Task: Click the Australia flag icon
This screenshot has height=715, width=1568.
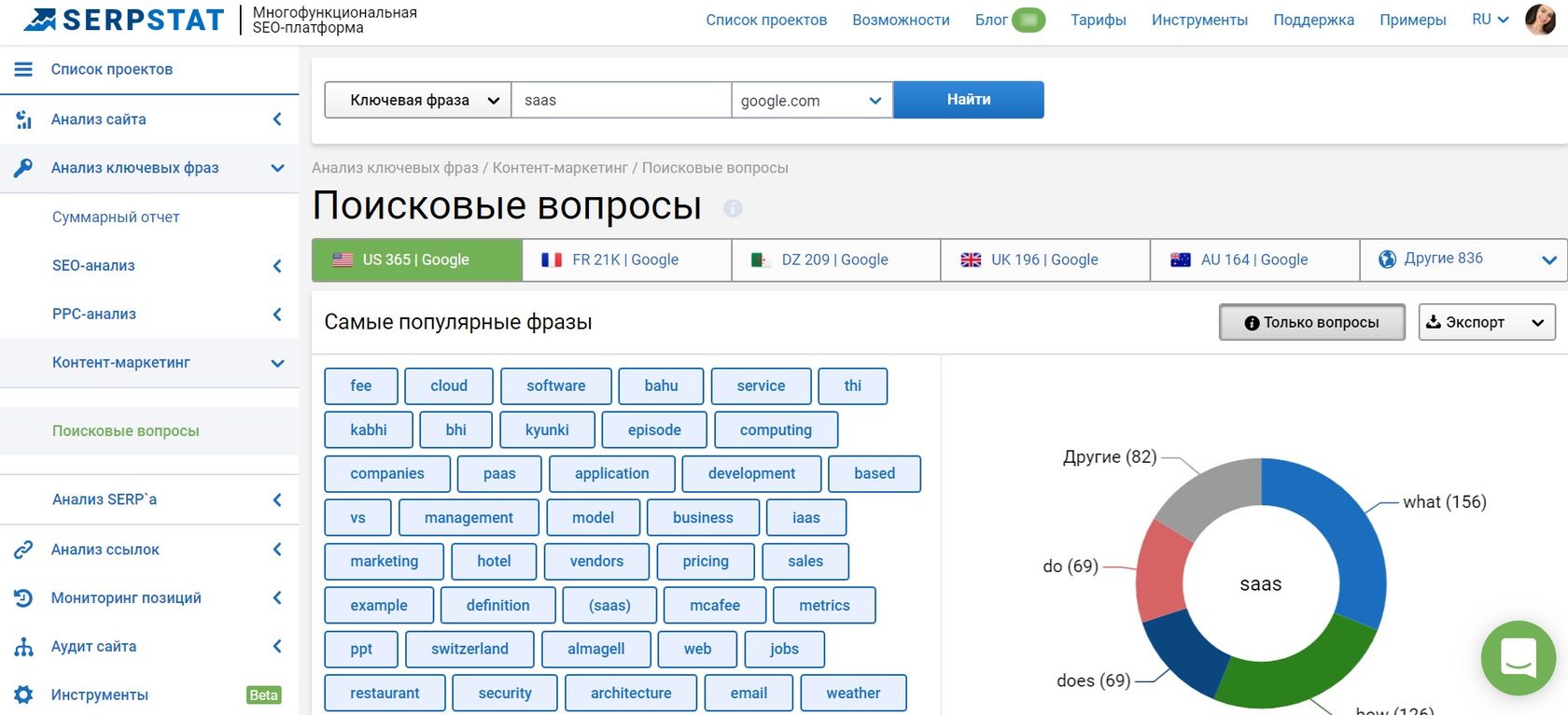Action: [x=1181, y=259]
